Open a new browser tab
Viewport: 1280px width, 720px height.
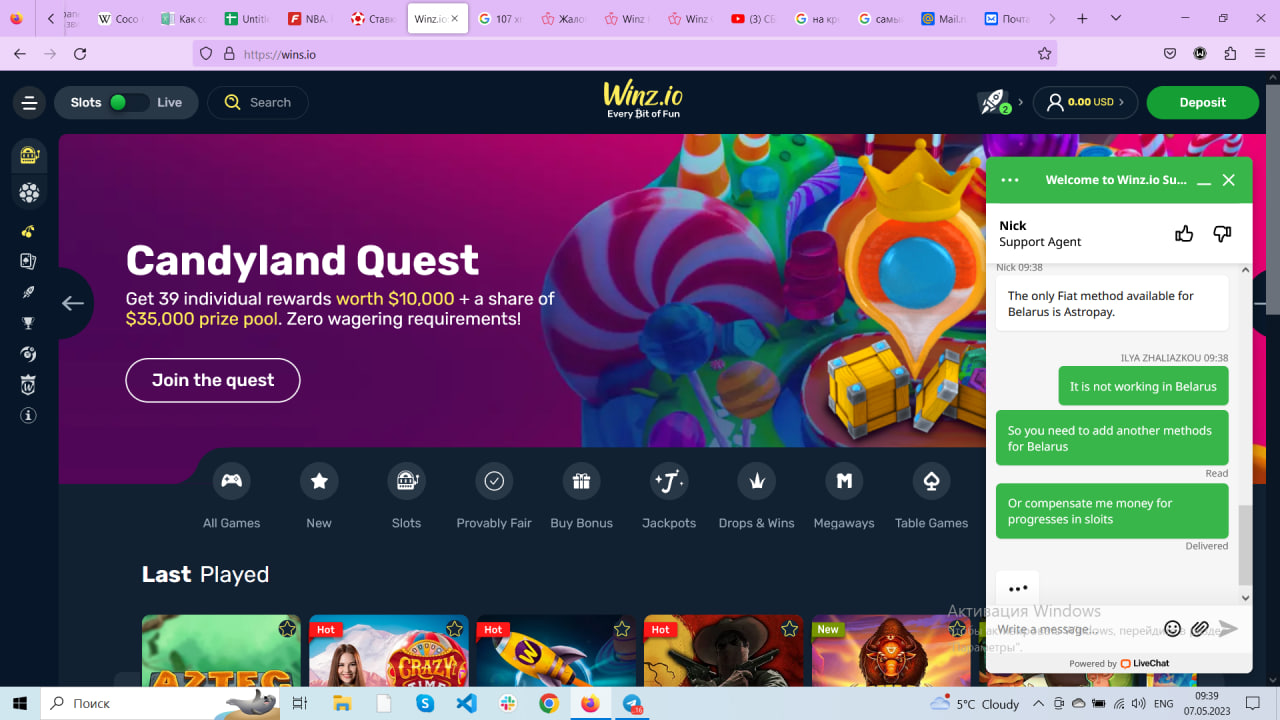click(x=1082, y=19)
